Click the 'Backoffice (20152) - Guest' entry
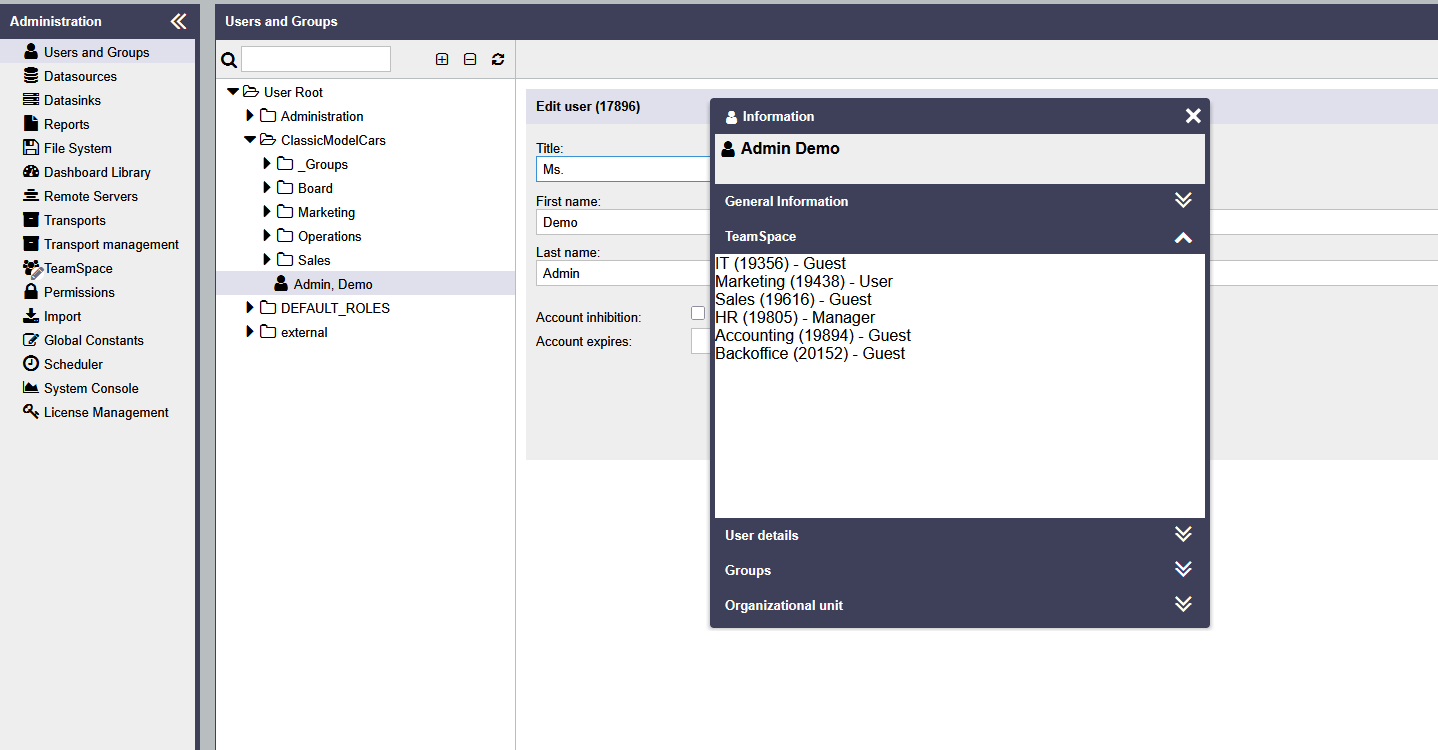Screen dimensions: 1438x750 810,353
